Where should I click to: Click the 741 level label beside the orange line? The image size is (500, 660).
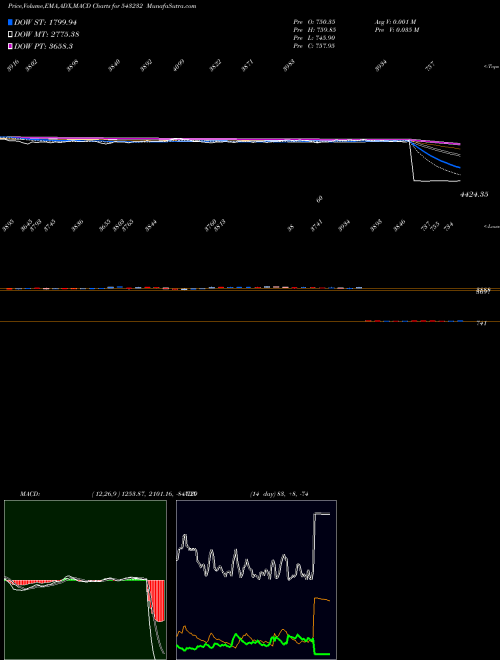click(481, 323)
